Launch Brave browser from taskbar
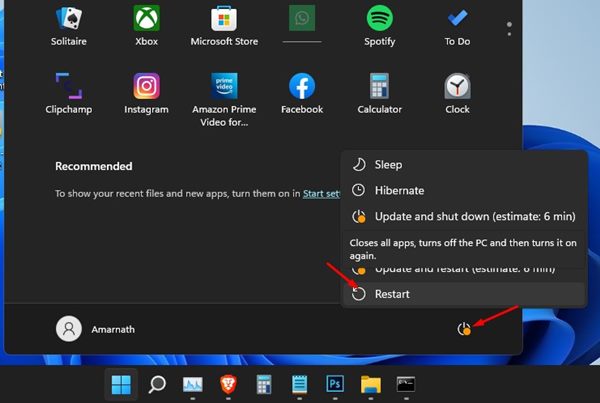 pyautogui.click(x=228, y=384)
